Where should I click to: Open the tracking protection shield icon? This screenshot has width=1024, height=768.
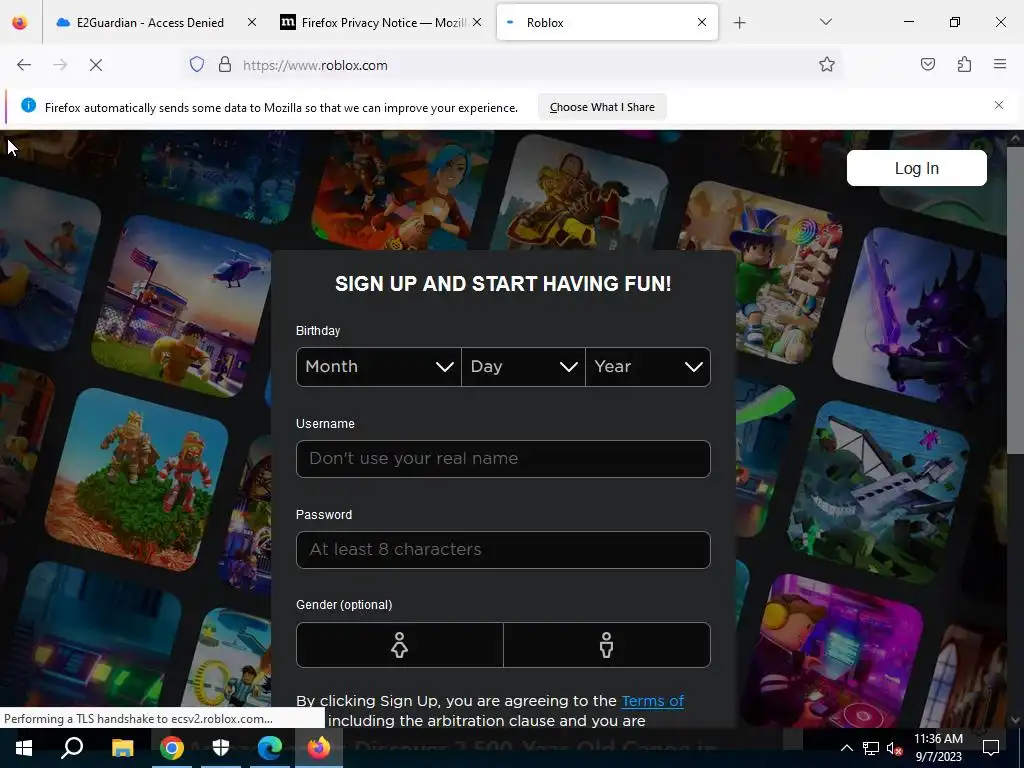197,65
